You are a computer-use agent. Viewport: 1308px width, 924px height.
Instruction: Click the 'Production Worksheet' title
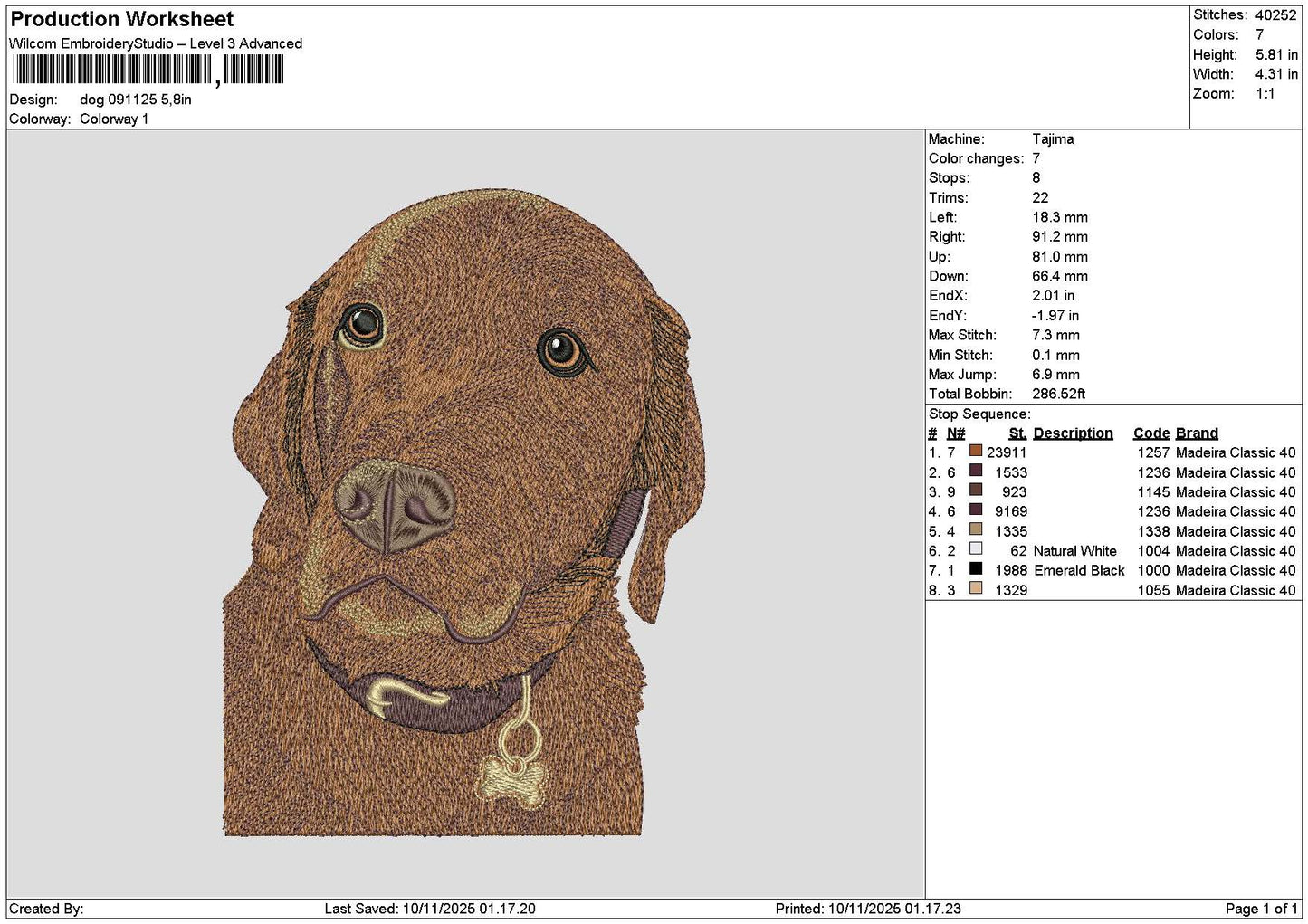coord(122,19)
